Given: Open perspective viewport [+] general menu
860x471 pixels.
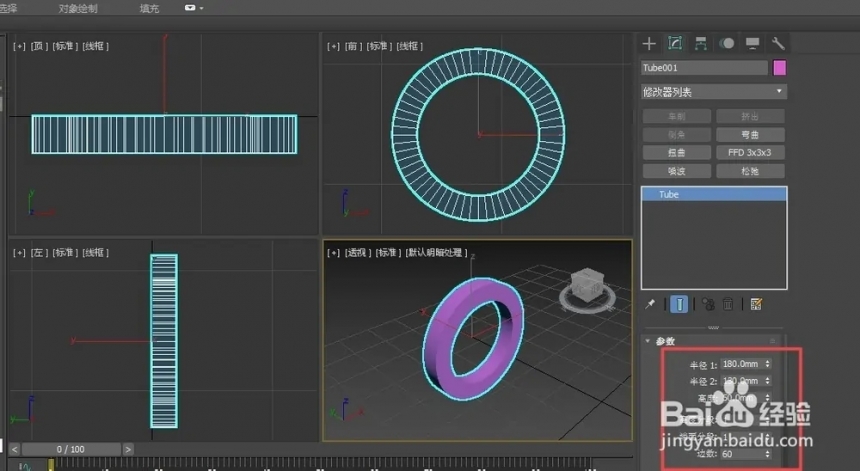Looking at the screenshot, I should [x=333, y=252].
